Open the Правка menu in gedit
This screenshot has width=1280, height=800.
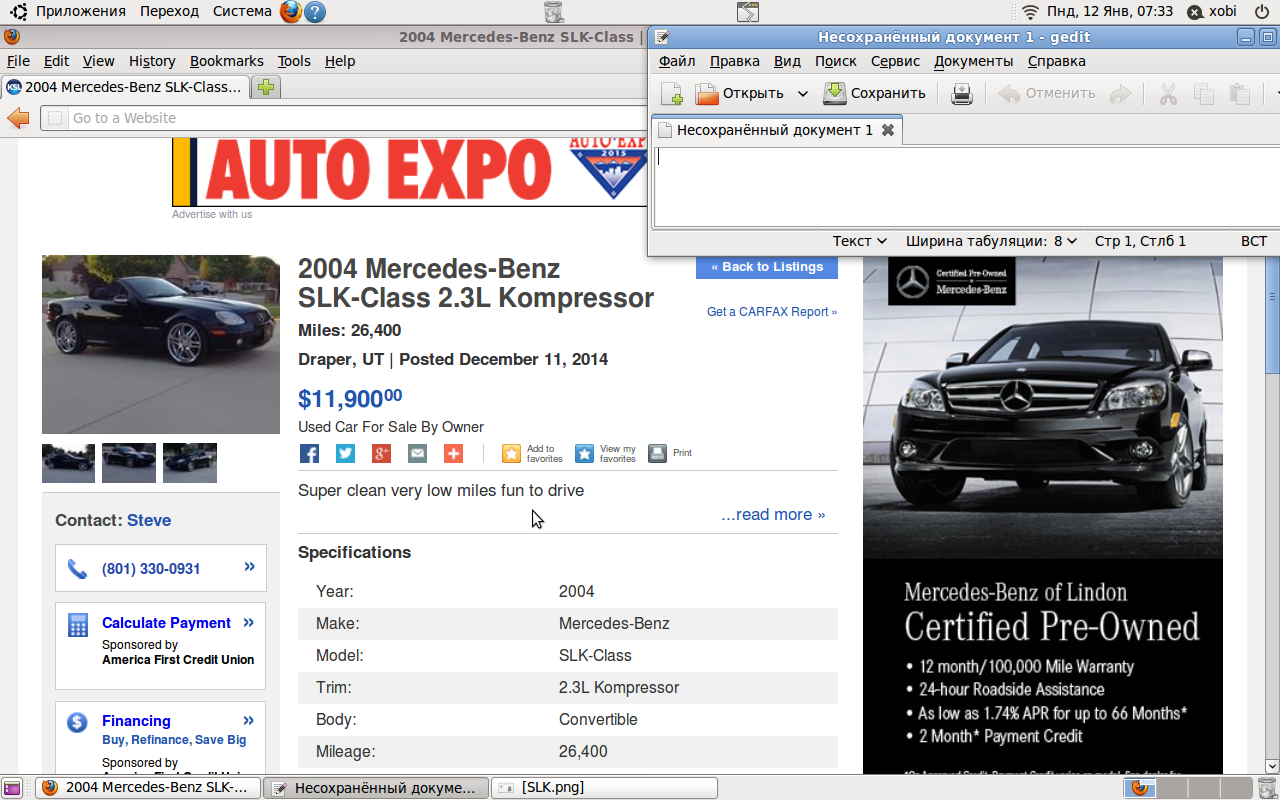[x=734, y=61]
